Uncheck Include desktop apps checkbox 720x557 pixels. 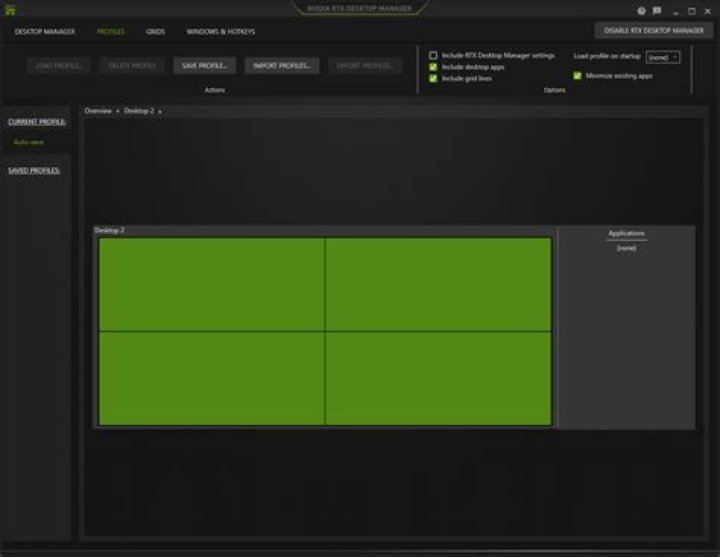[433, 67]
